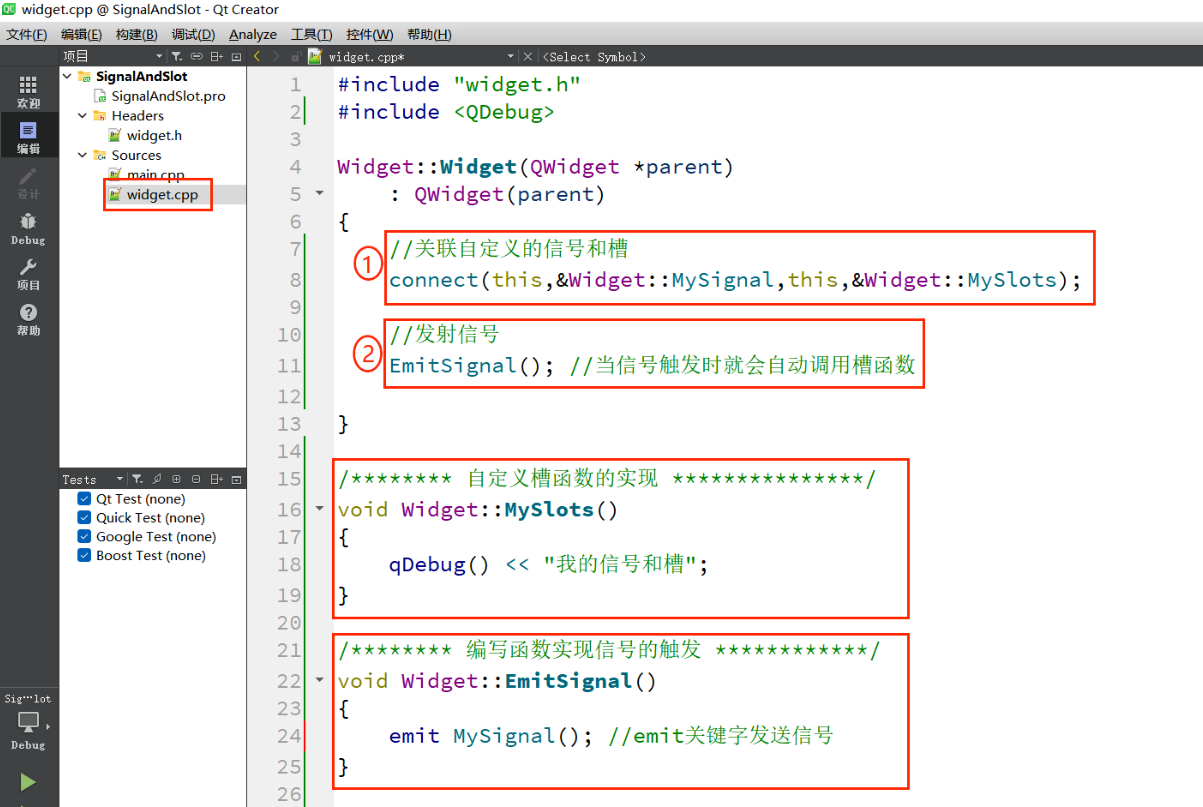Click the split icon in Tests panel header

pyautogui.click(x=216, y=479)
